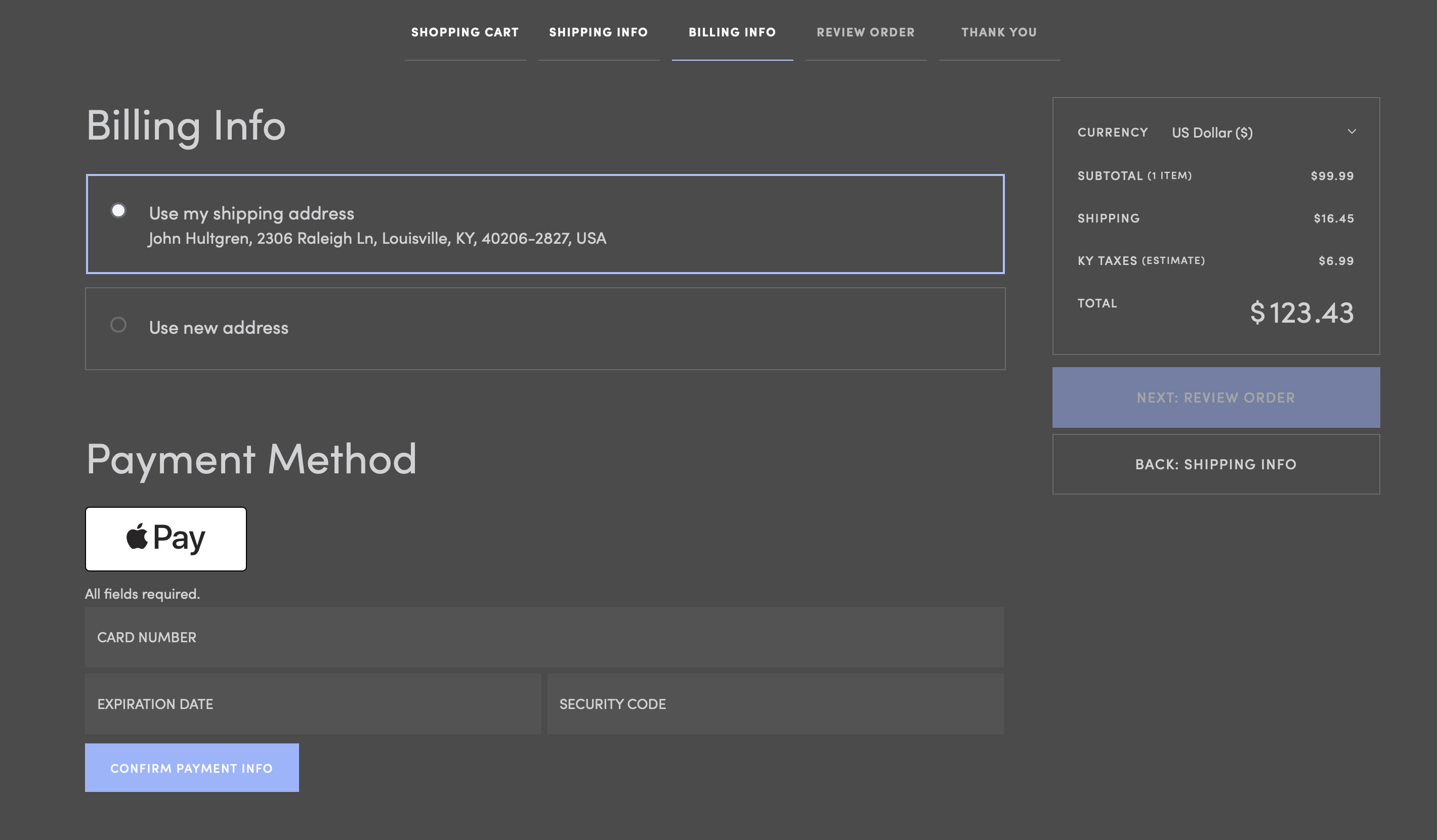Viewport: 1437px width, 840px height.
Task: Click the Billing Info step tab
Action: tap(732, 32)
